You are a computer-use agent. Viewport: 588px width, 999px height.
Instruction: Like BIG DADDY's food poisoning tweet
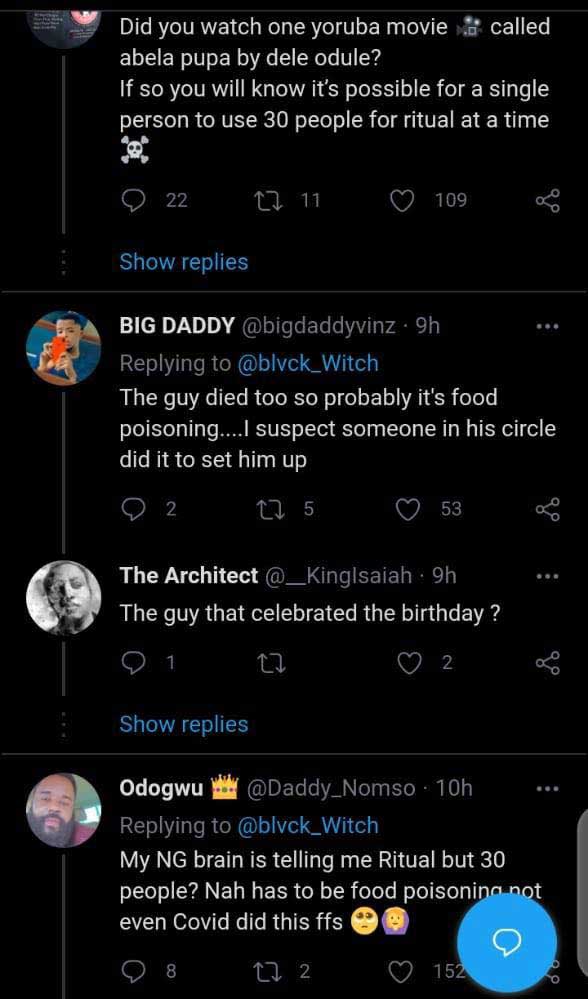408,509
